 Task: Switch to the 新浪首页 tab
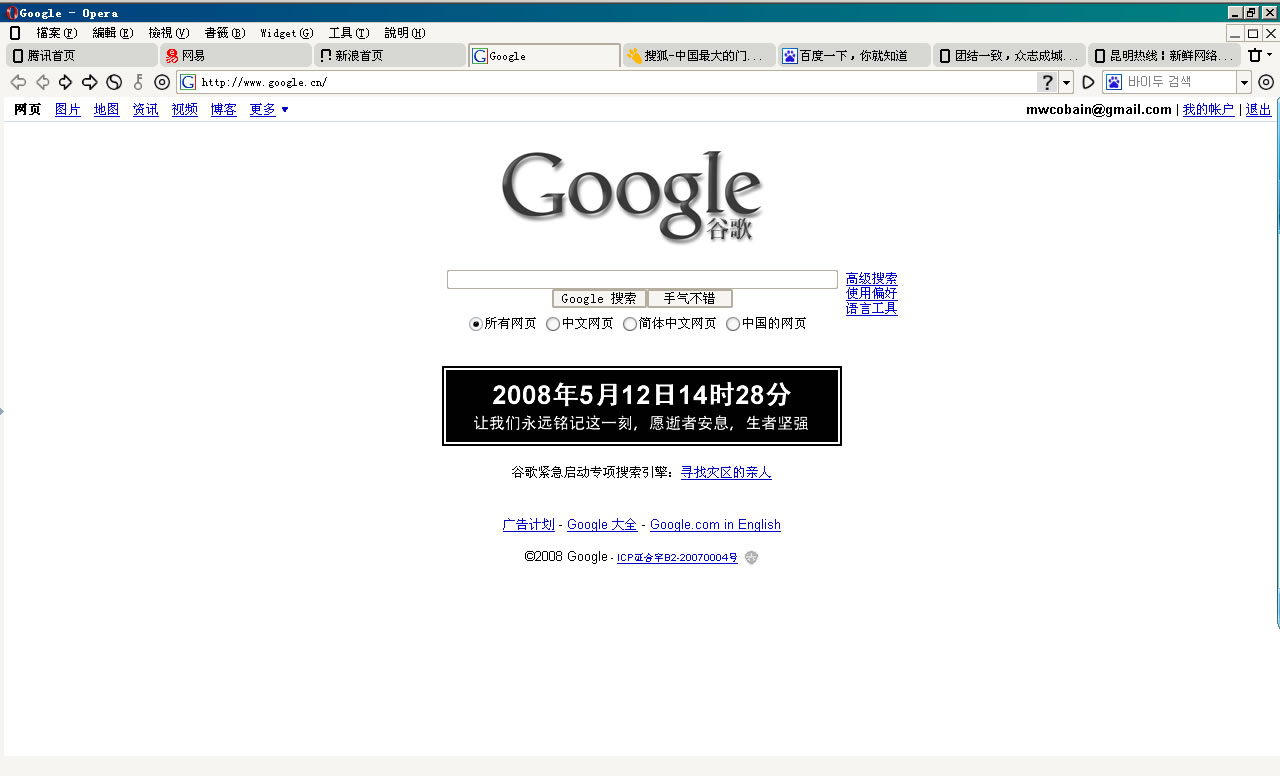[390, 56]
